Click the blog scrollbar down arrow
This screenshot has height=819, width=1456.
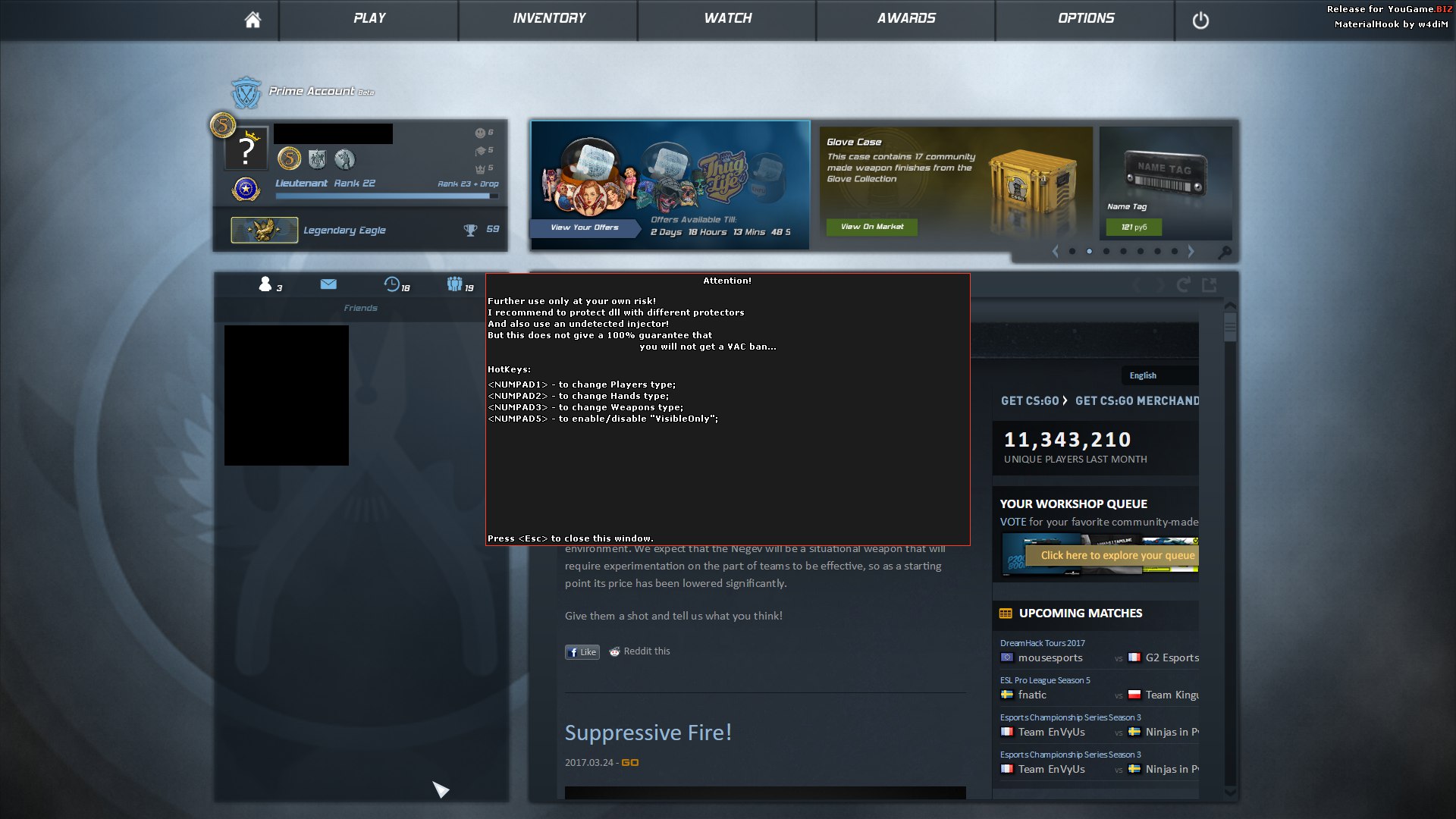coord(1230,792)
